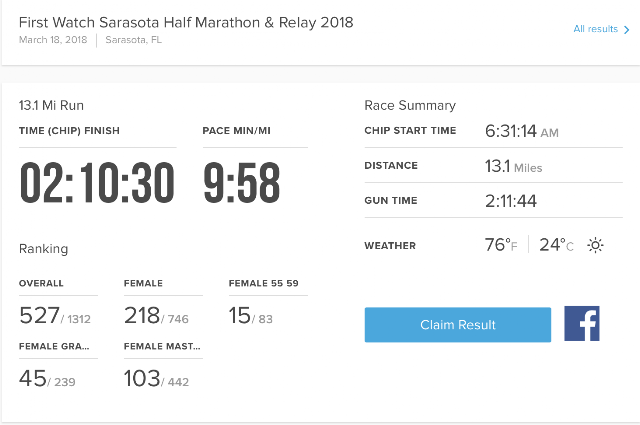Click the Claim Result button
This screenshot has height=425, width=640.
pyautogui.click(x=458, y=325)
